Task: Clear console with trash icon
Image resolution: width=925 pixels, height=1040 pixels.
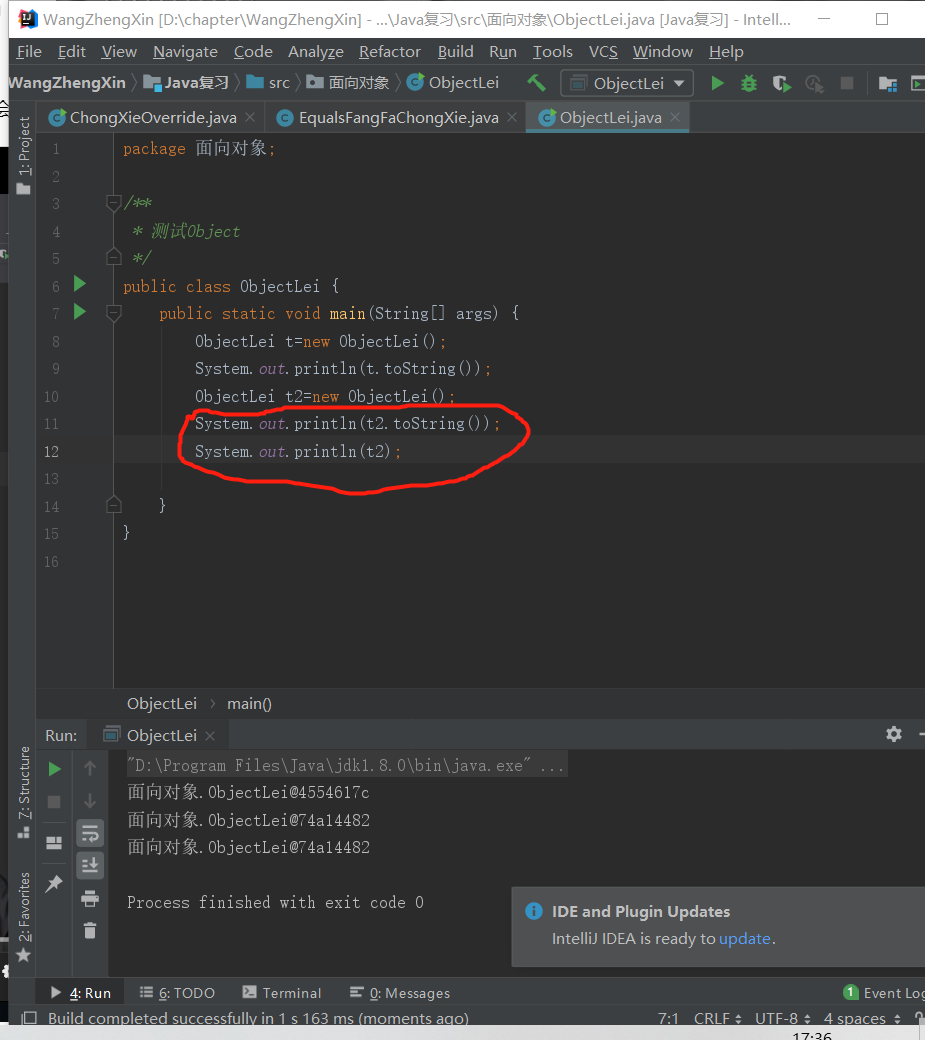Action: tap(90, 931)
